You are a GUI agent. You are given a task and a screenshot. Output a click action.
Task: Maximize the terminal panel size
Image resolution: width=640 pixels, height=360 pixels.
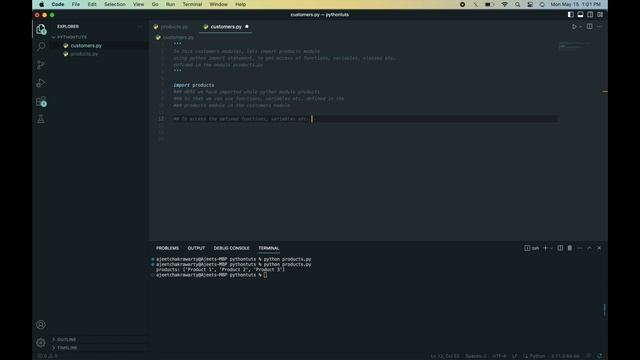click(589, 248)
